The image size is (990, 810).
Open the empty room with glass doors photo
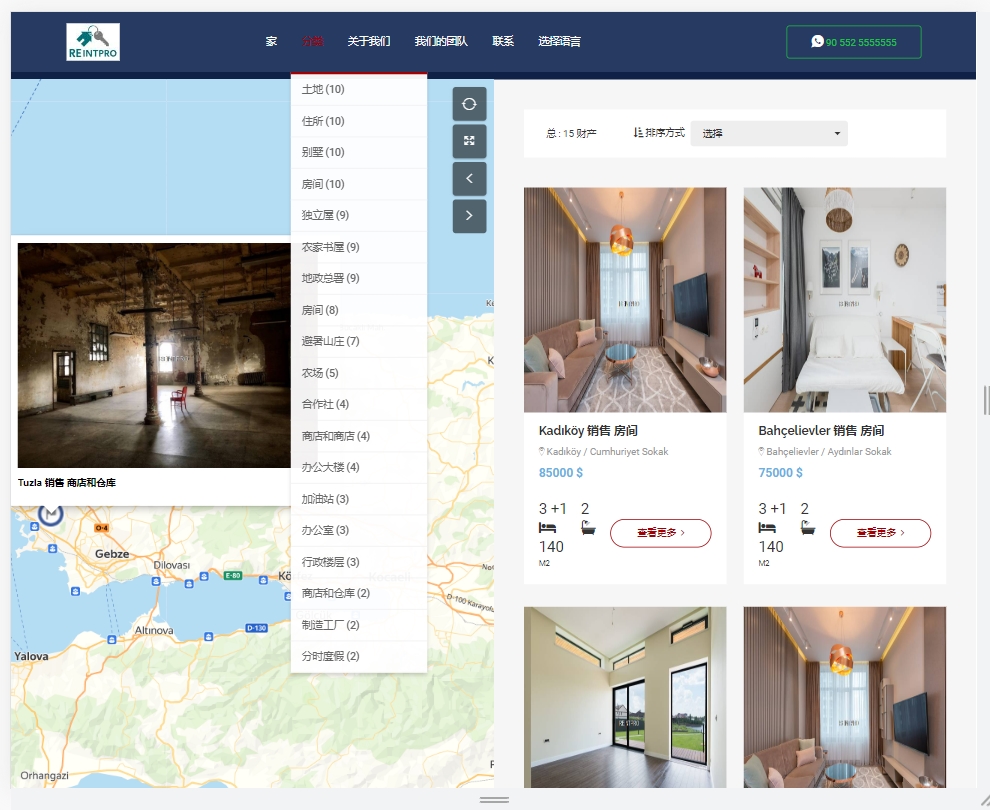625,697
